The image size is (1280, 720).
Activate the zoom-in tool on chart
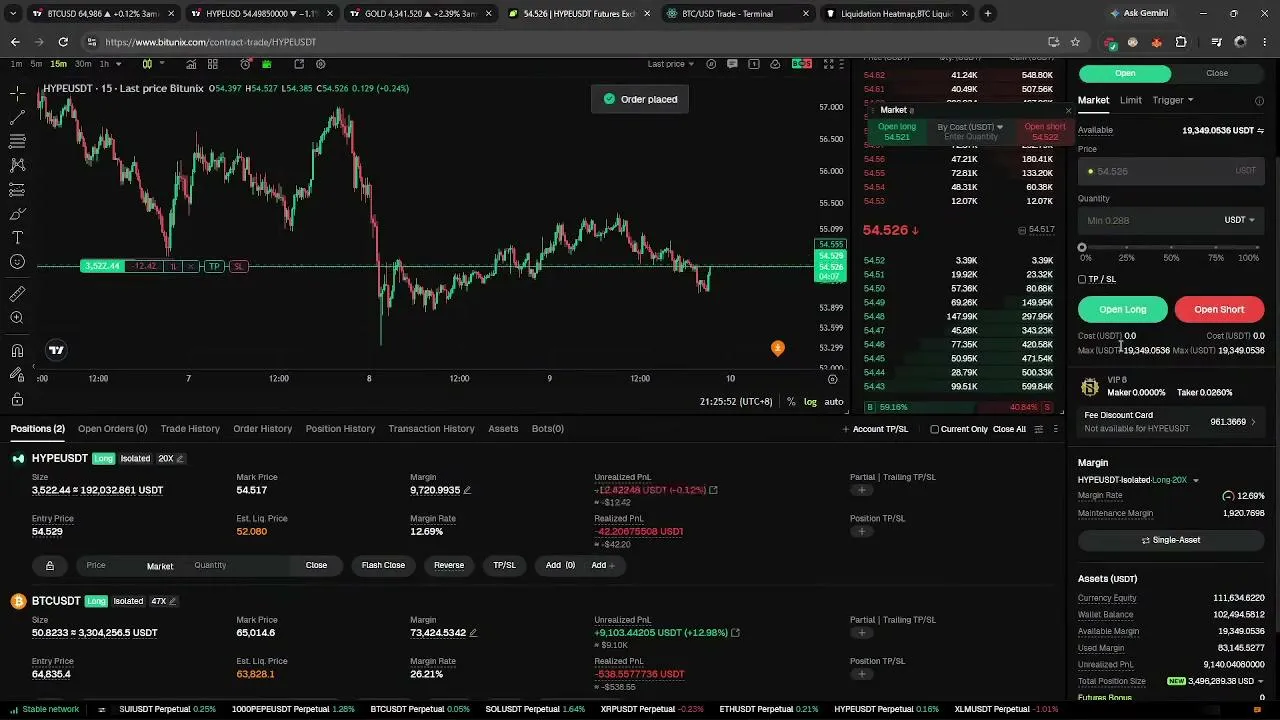[x=17, y=318]
